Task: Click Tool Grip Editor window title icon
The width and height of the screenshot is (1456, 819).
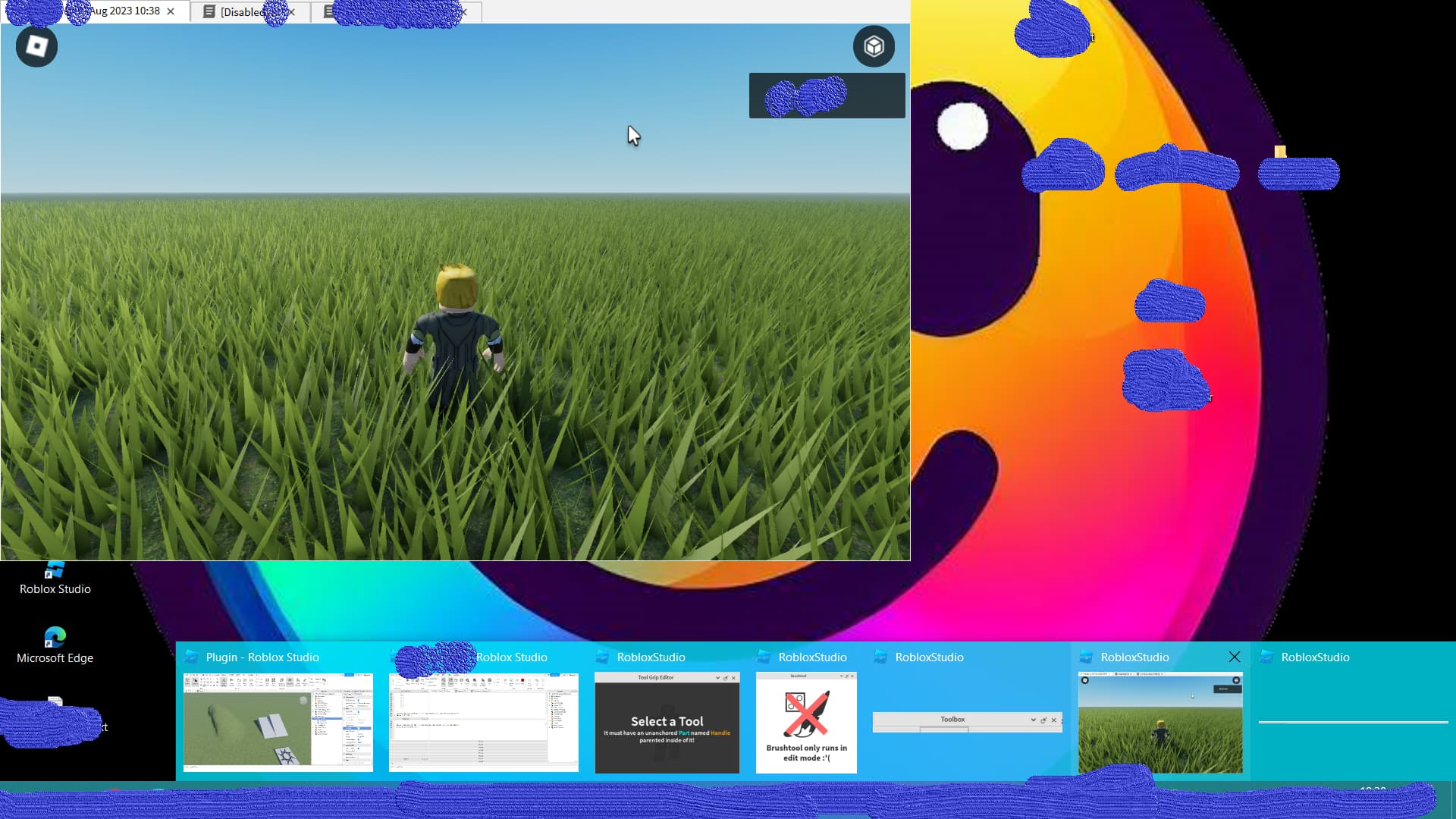Action: coord(603,657)
